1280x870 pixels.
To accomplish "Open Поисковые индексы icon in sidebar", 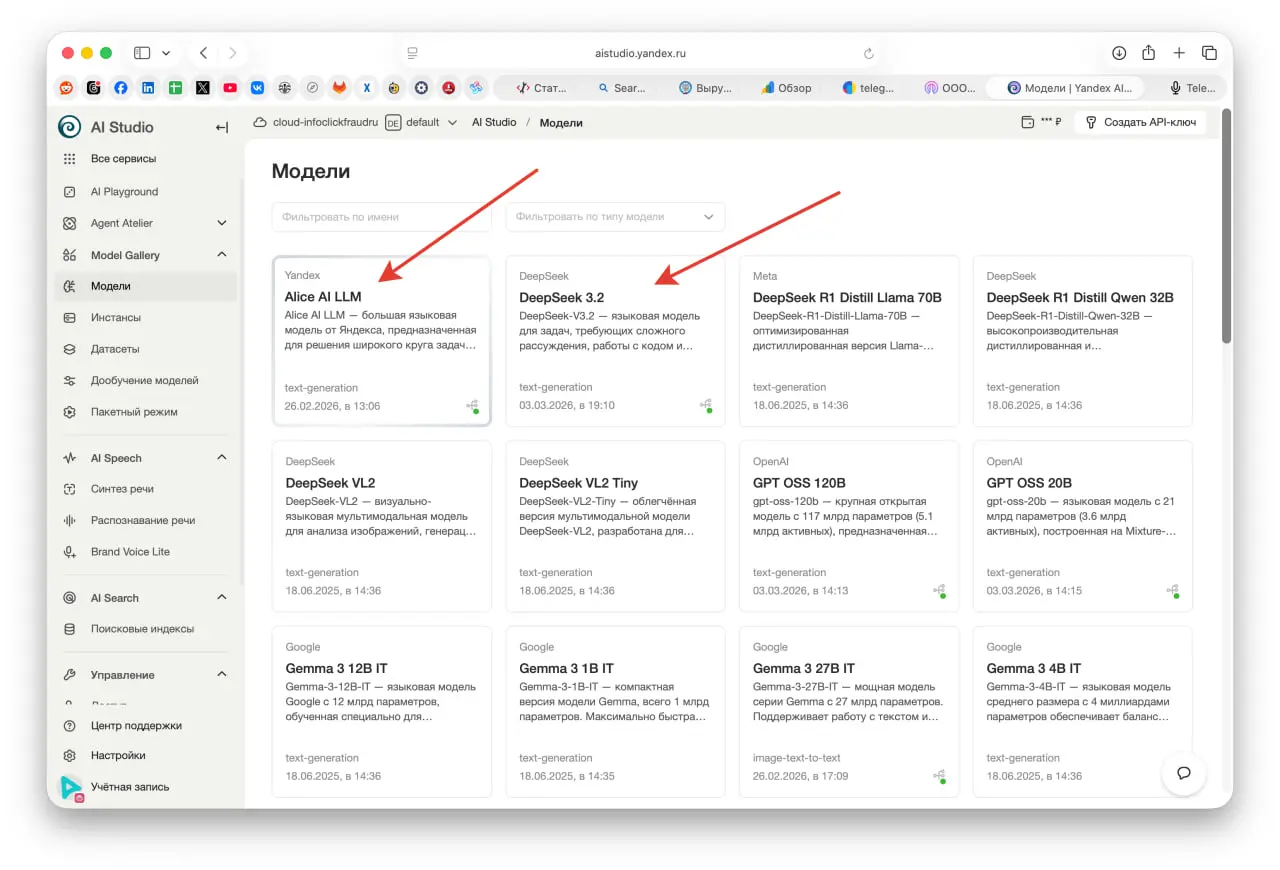I will (69, 629).
